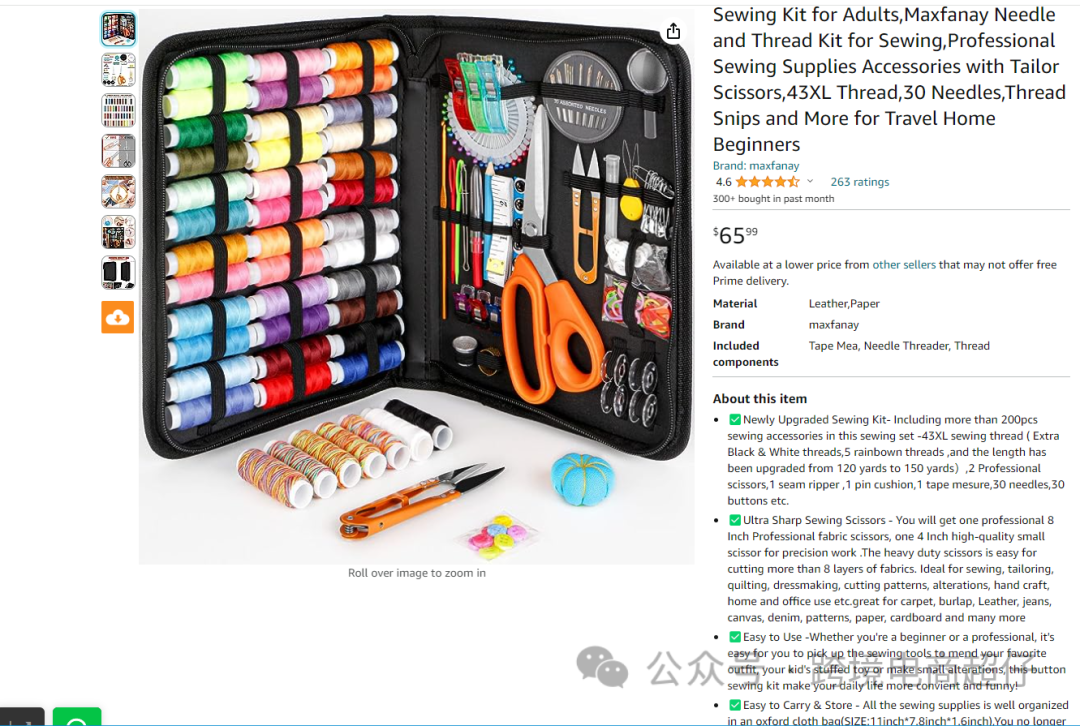Select the third thumbnail with thread color chart
Image resolution: width=1080 pixels, height=726 pixels.
click(x=118, y=110)
